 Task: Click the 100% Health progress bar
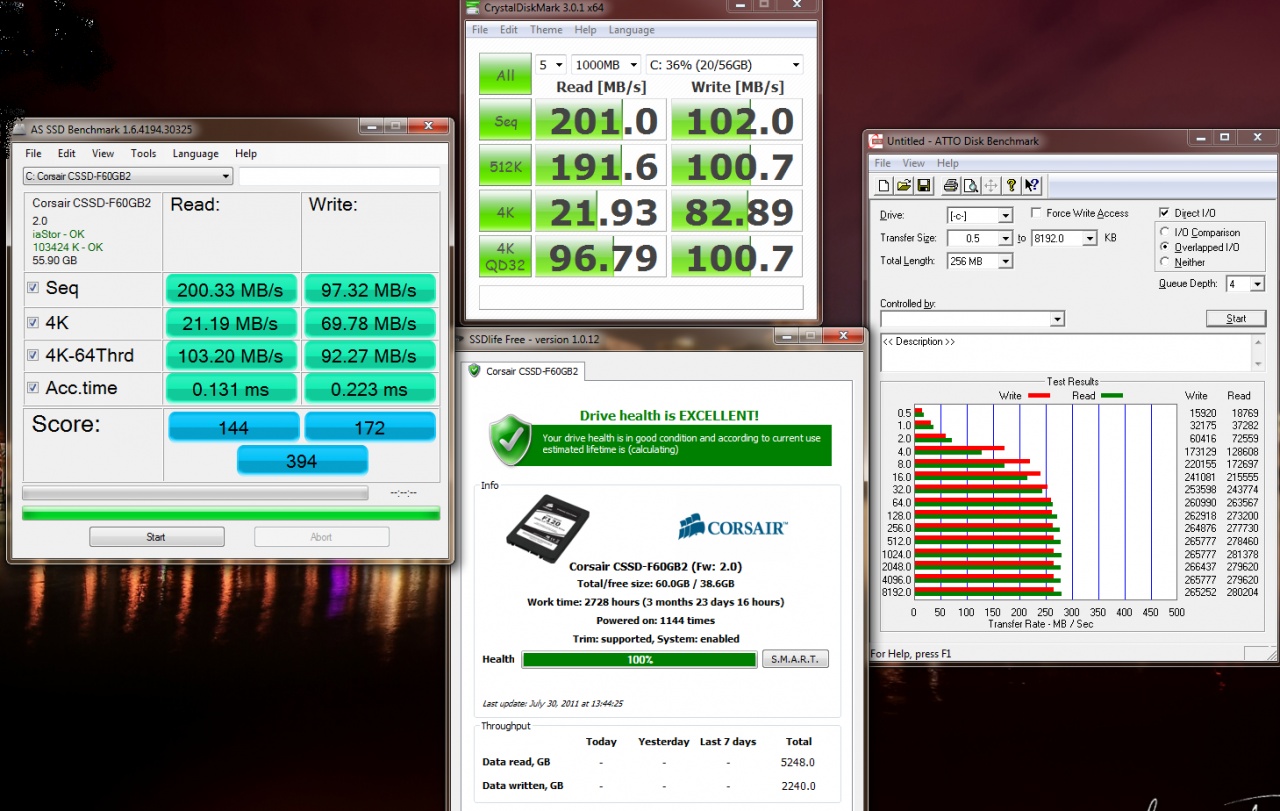(639, 659)
